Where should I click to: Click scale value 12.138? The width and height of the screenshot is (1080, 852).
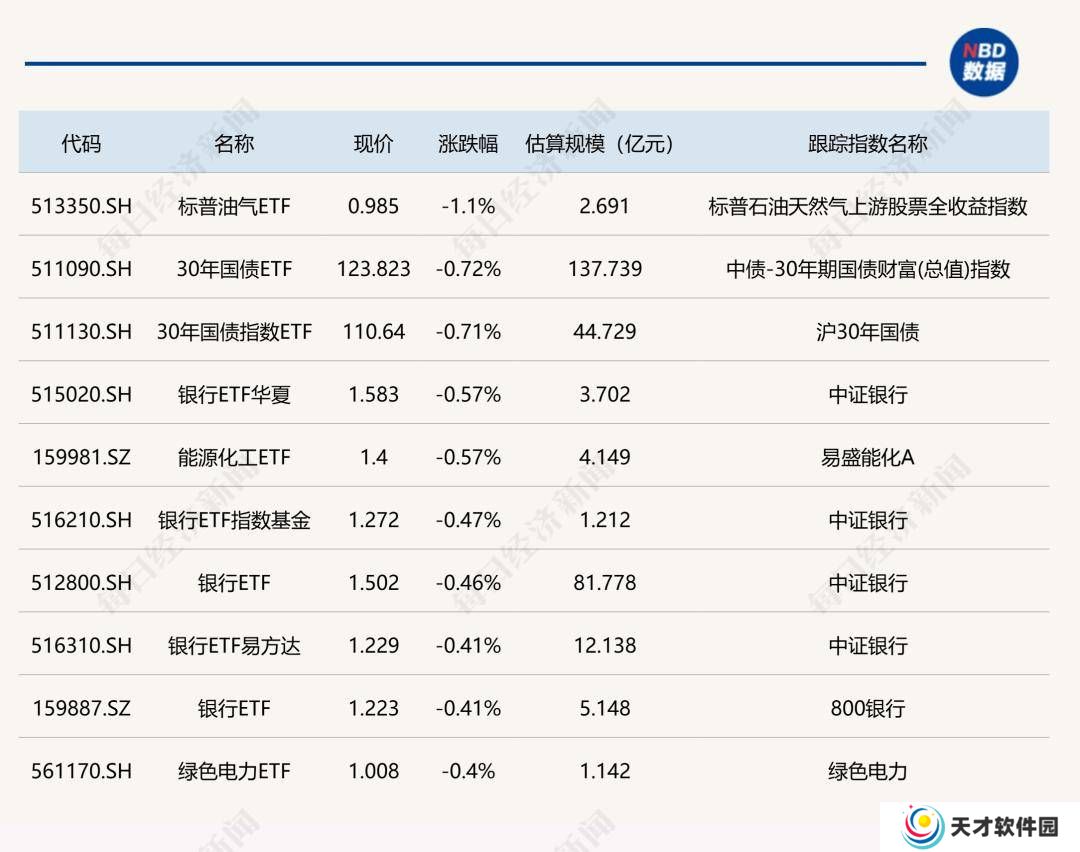605,645
